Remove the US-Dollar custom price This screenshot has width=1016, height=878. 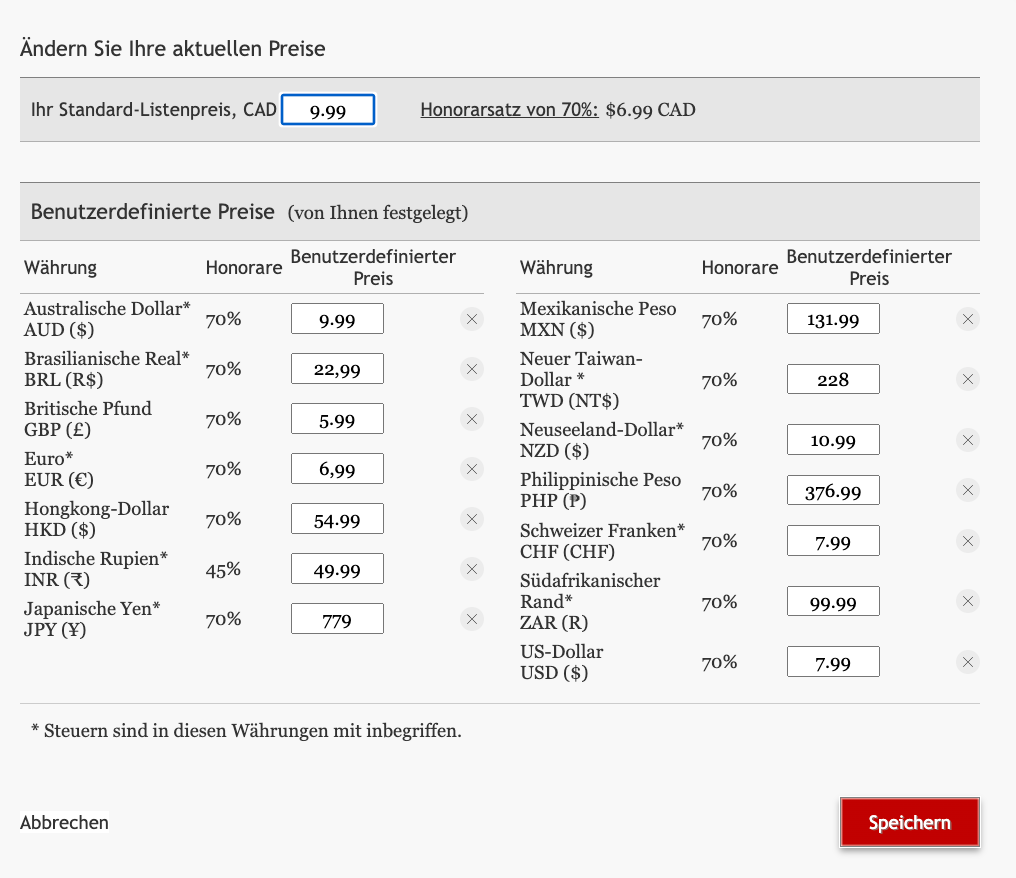(x=967, y=661)
